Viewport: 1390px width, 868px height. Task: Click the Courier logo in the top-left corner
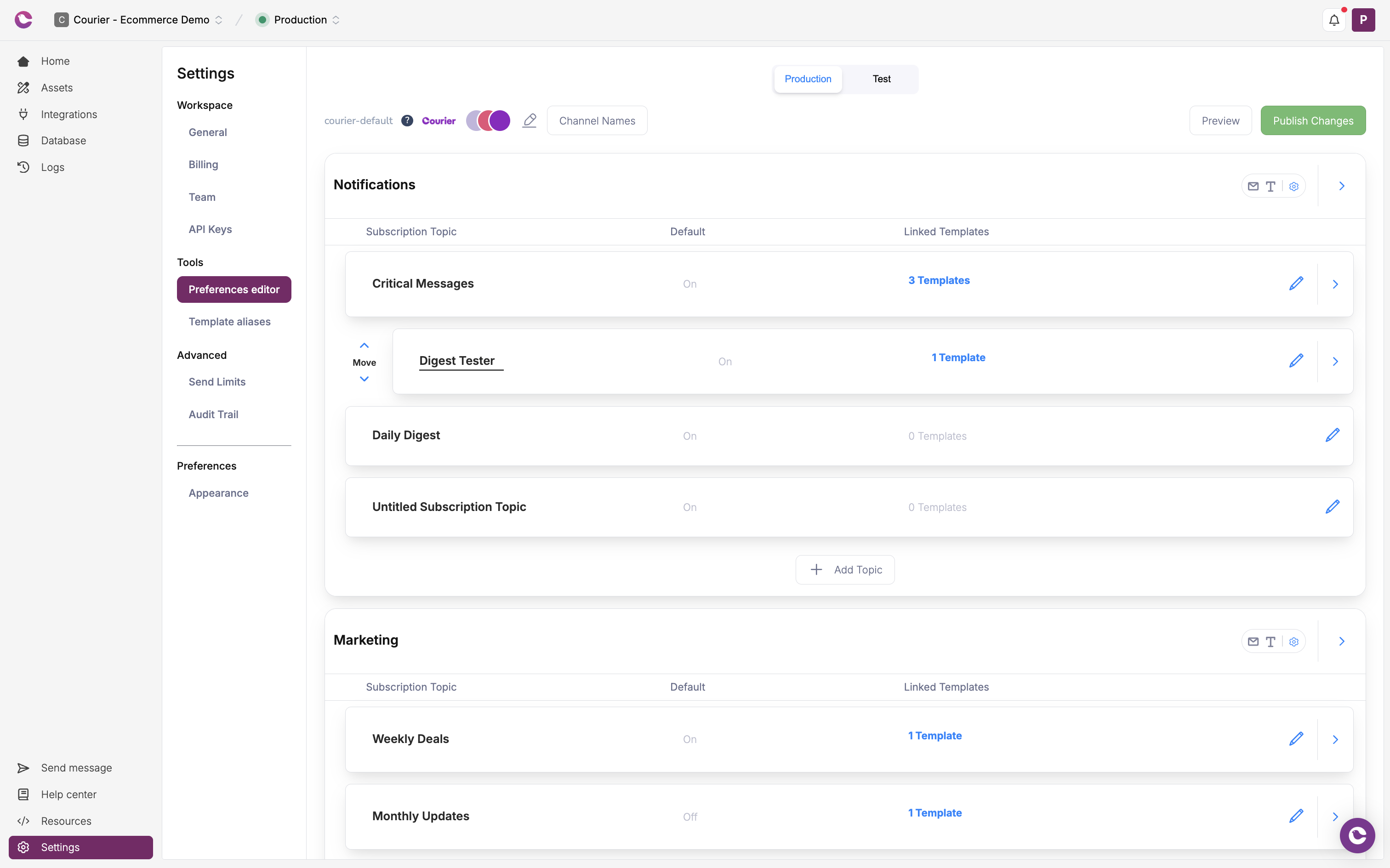point(23,19)
